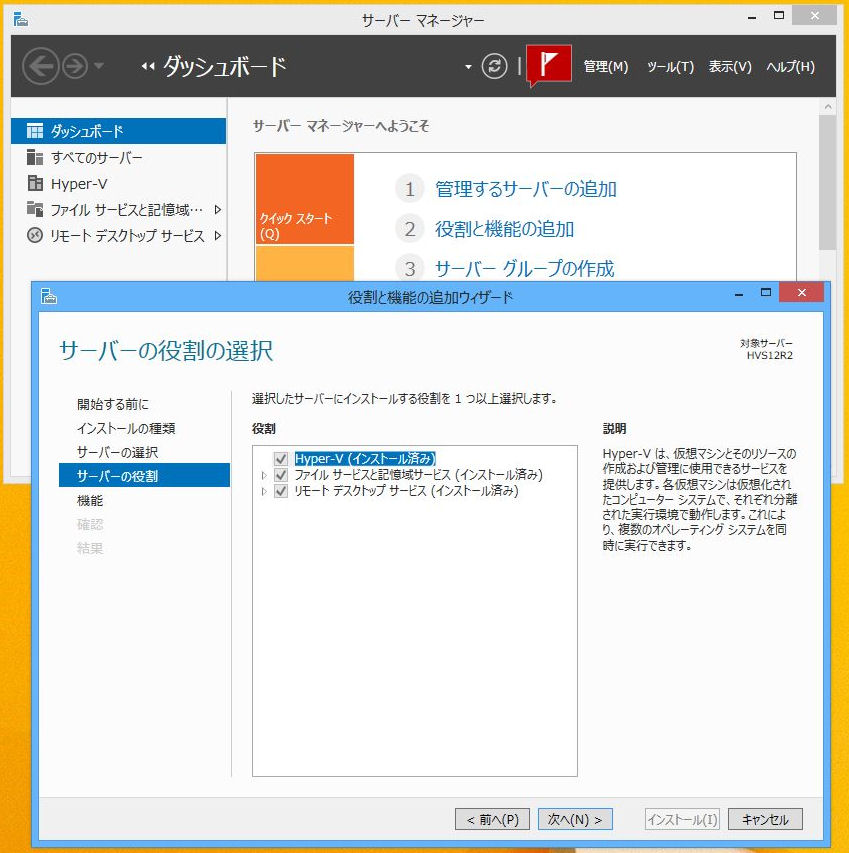Image resolution: width=849 pixels, height=853 pixels.
Task: Expand ファイル サービスと記憶域 sidebar arrow
Action: pyautogui.click(x=218, y=210)
